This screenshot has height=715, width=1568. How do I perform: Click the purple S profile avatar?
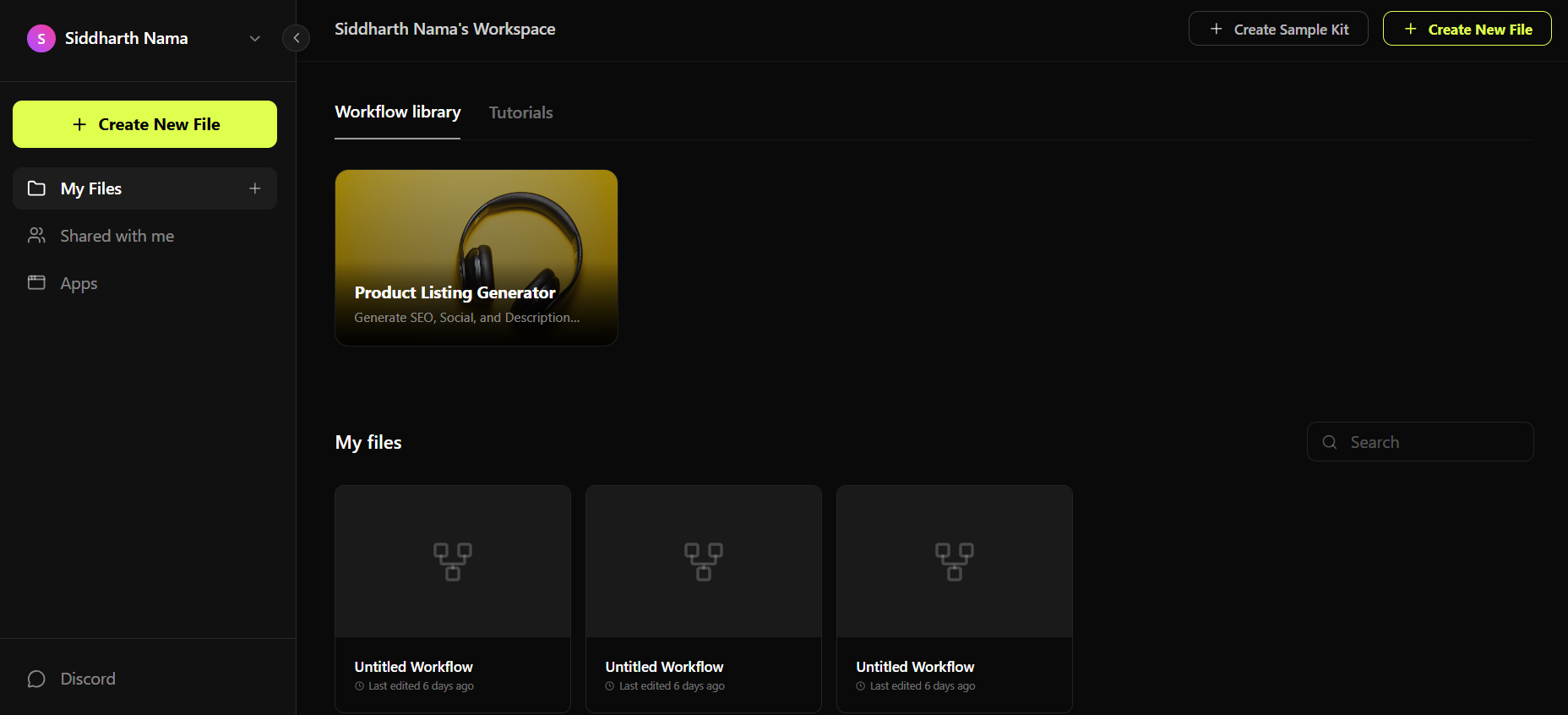pos(41,39)
